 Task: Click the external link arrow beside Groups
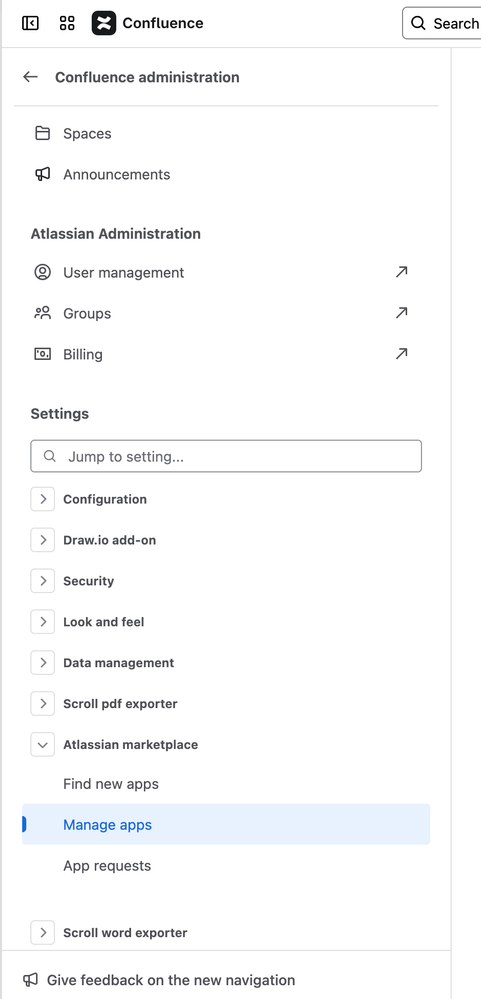(x=401, y=313)
